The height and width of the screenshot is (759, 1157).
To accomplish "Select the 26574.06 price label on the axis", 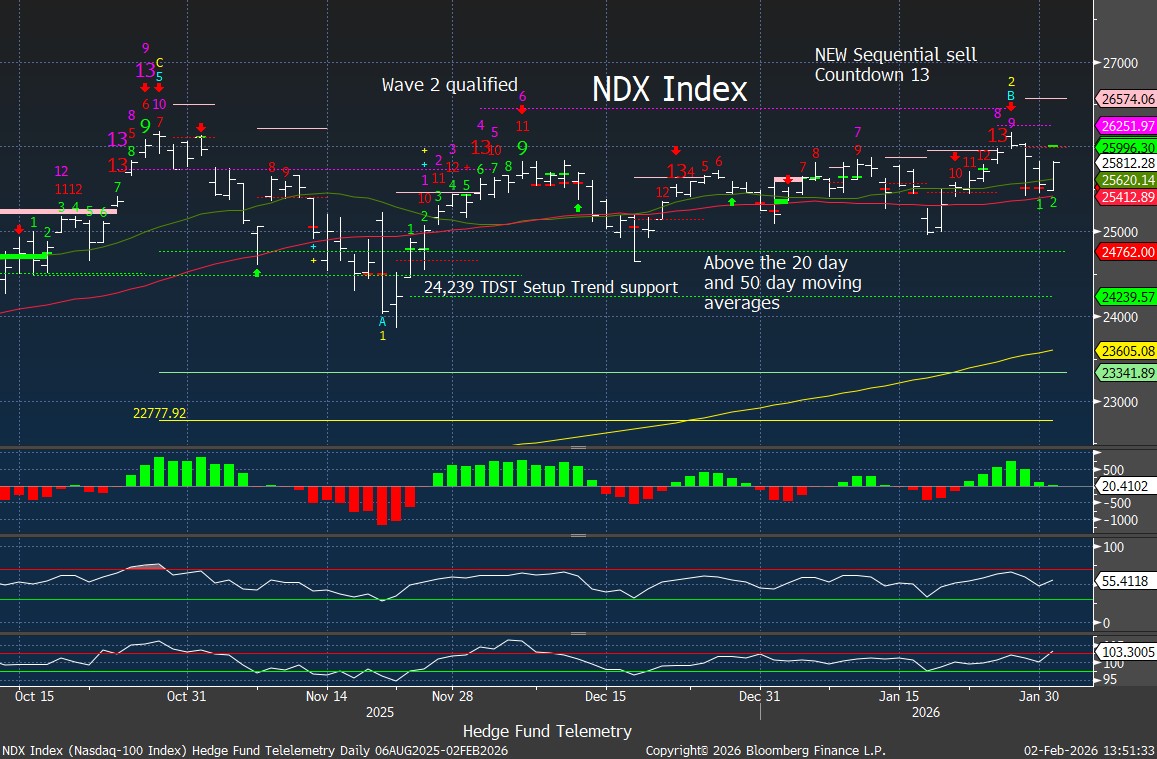I will pyautogui.click(x=1127, y=99).
